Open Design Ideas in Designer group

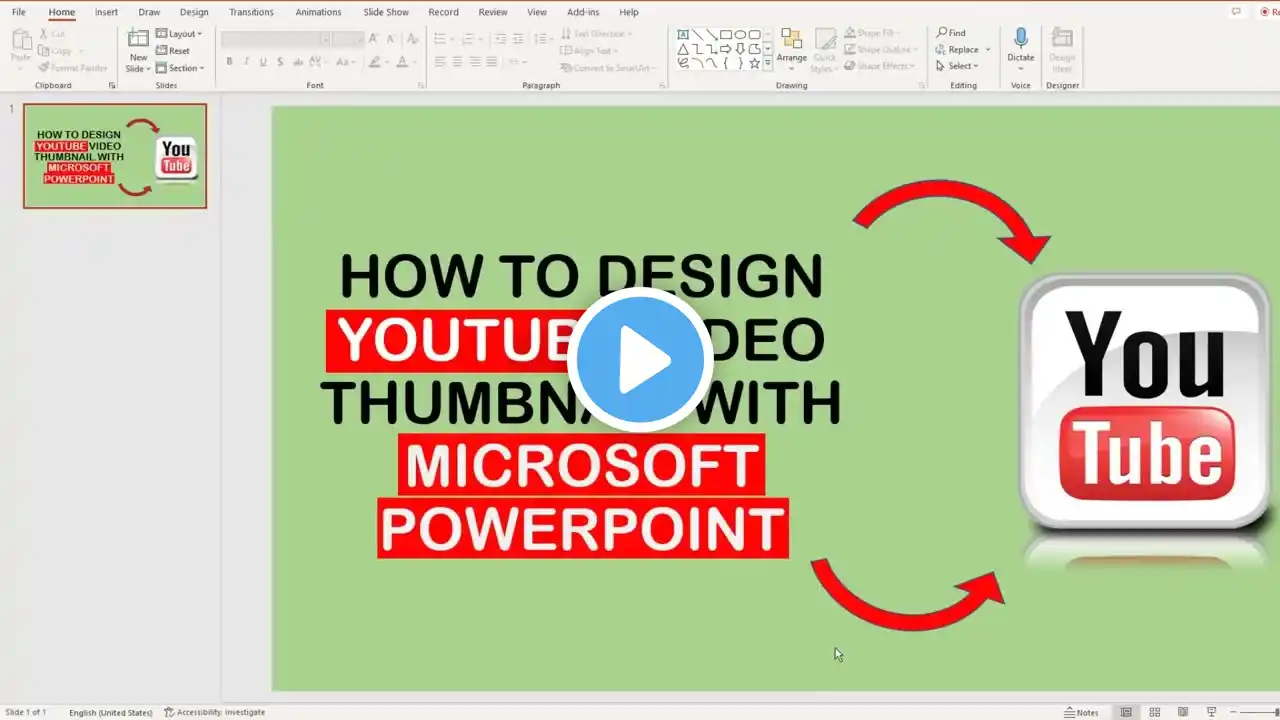[x=1062, y=49]
